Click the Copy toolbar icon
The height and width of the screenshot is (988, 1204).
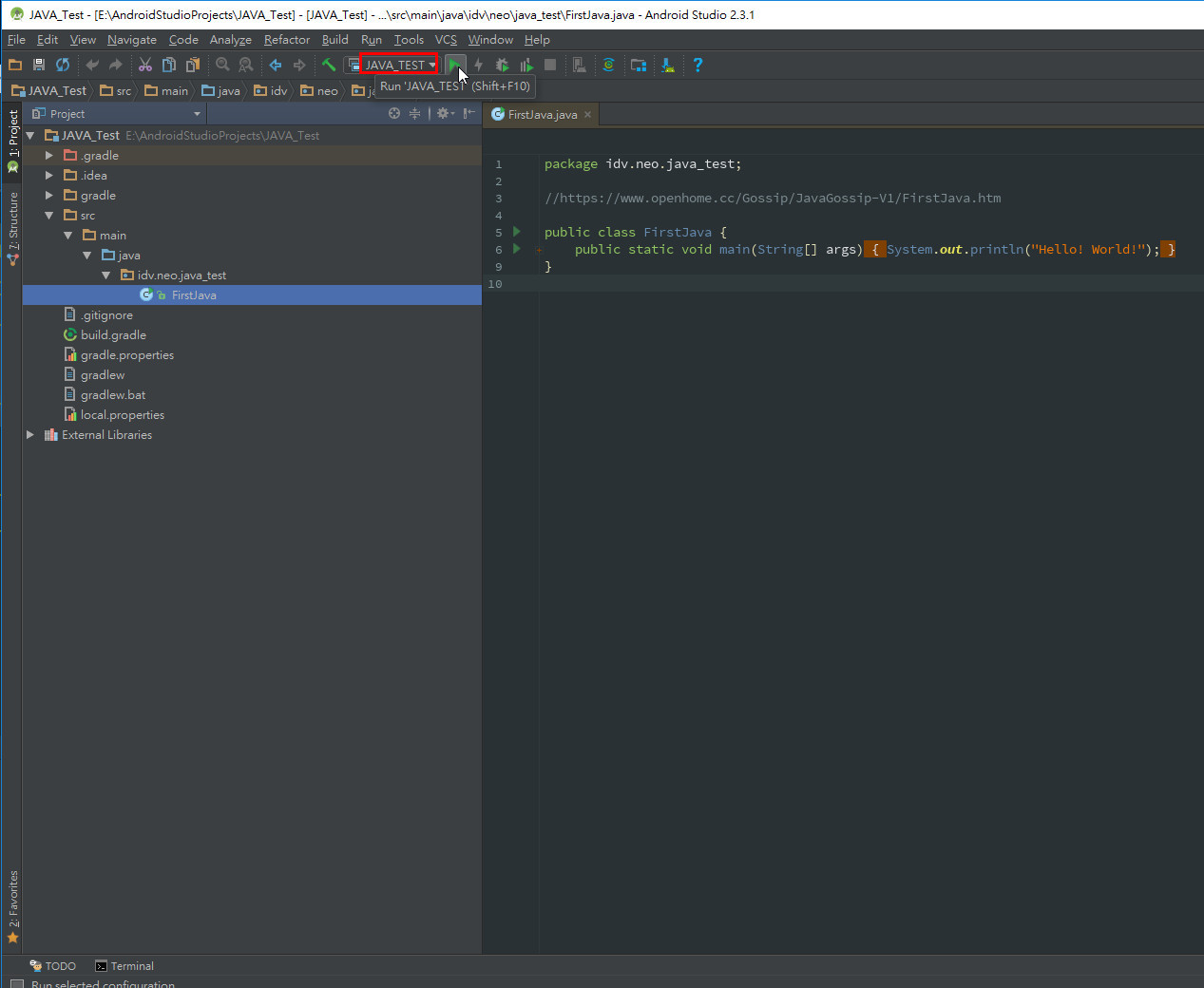[x=169, y=65]
